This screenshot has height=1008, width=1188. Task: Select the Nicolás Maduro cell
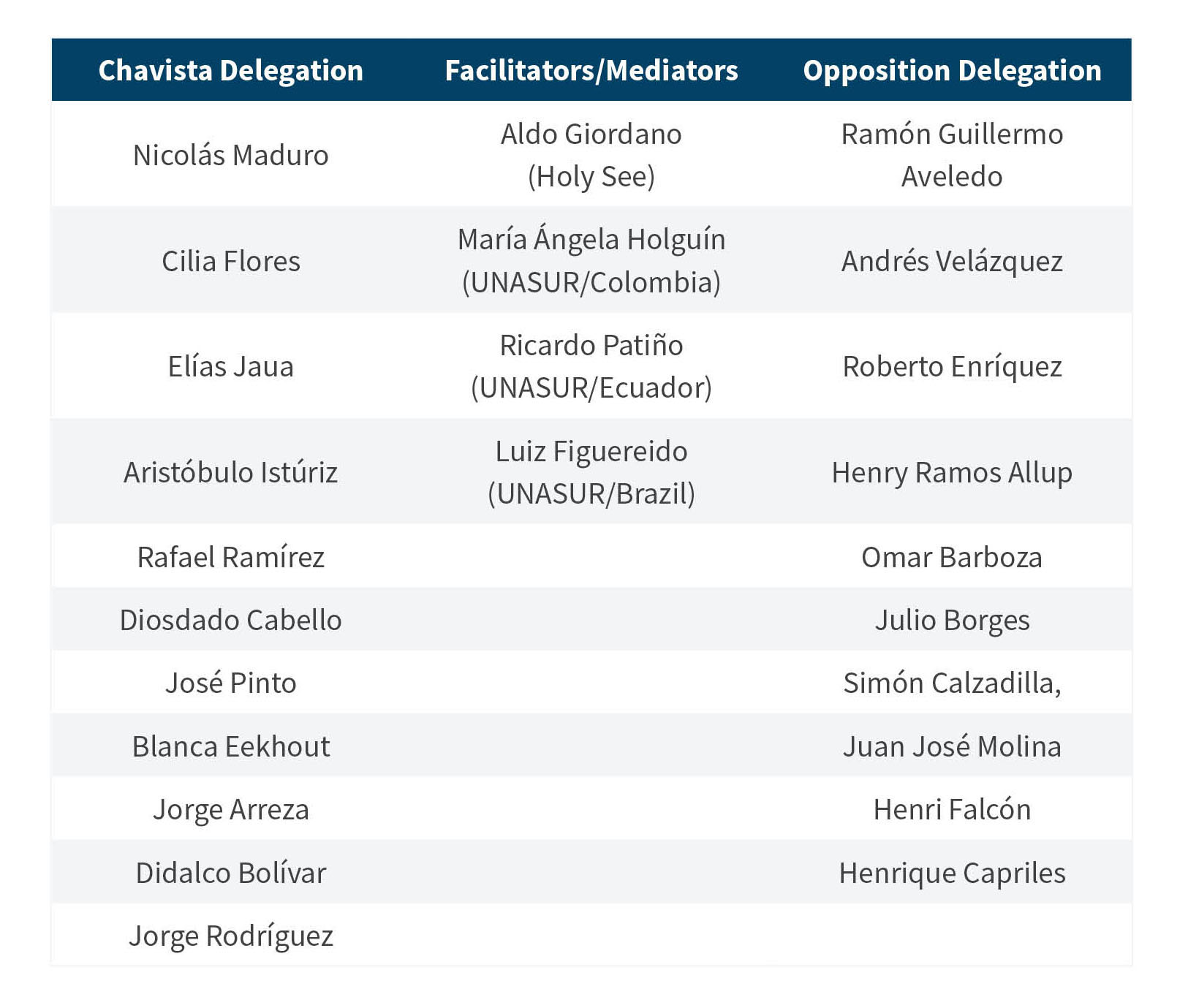230,155
